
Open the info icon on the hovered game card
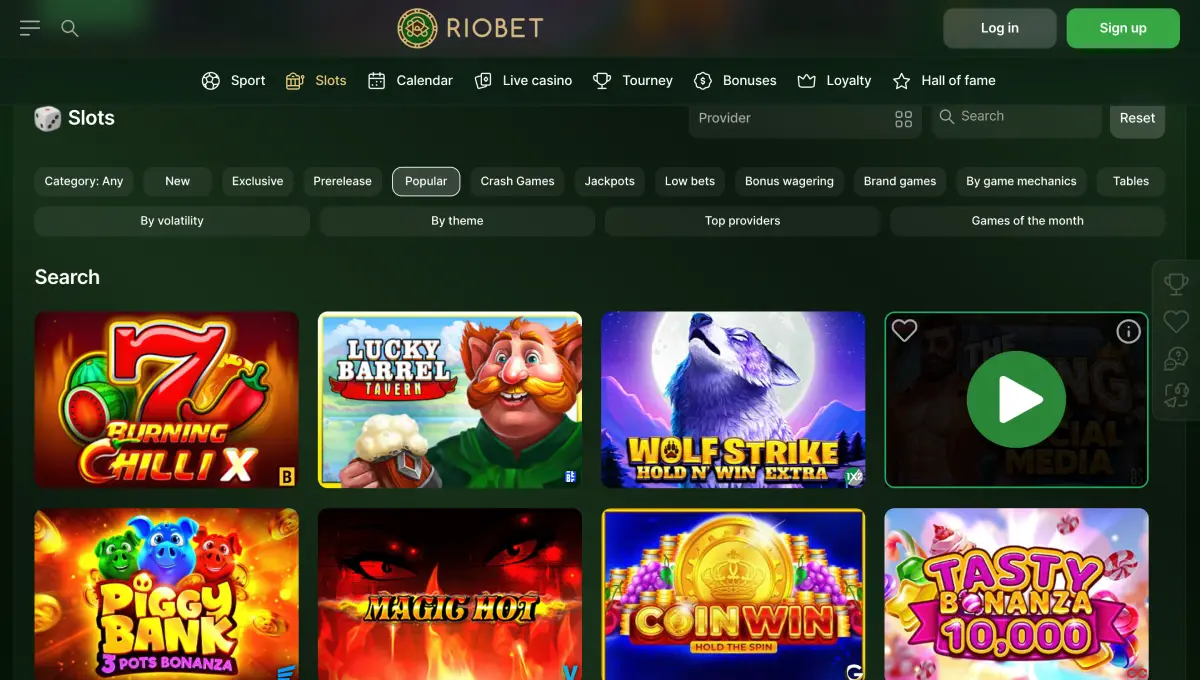coord(1128,331)
